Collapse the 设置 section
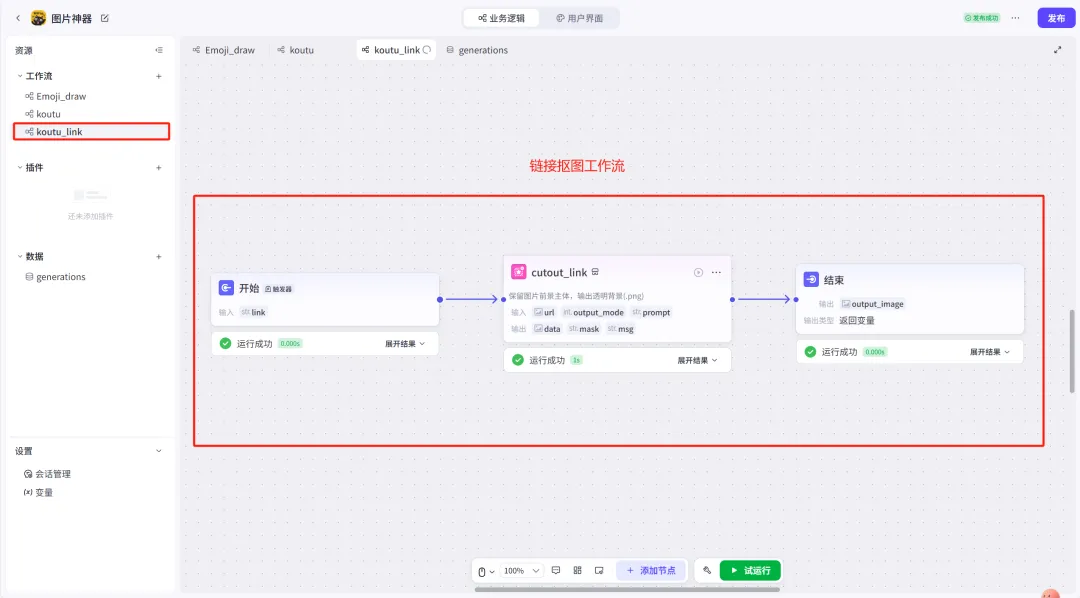Viewport: 1080px width, 598px height. pyautogui.click(x=159, y=451)
